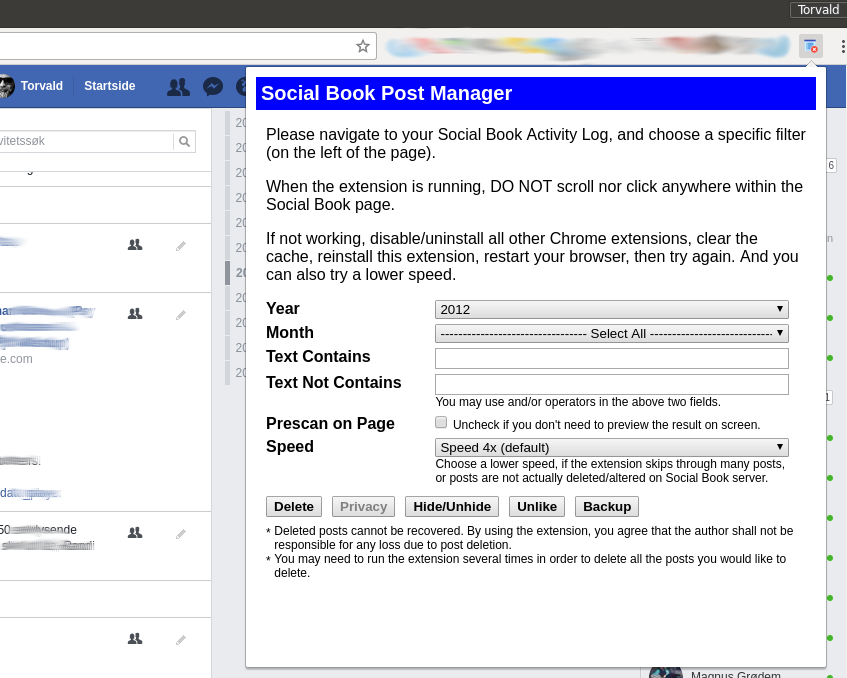Click the Delete button in the extension panel
Screen dimensions: 847x678
tap(293, 506)
